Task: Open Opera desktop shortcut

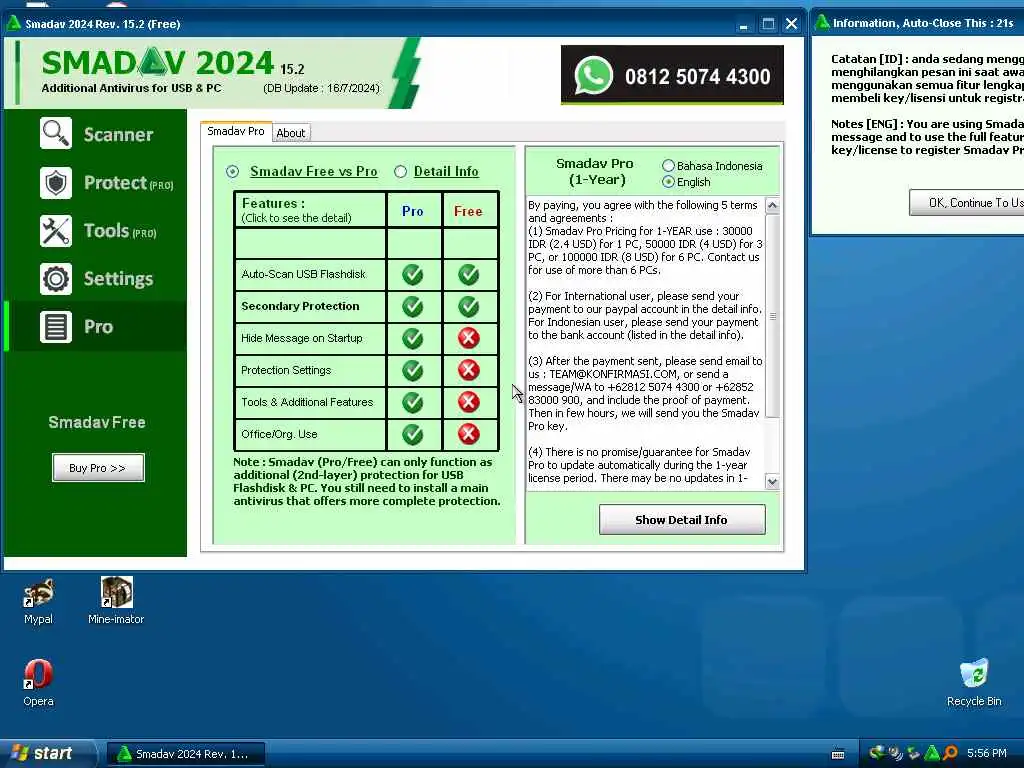Action: coord(39,683)
